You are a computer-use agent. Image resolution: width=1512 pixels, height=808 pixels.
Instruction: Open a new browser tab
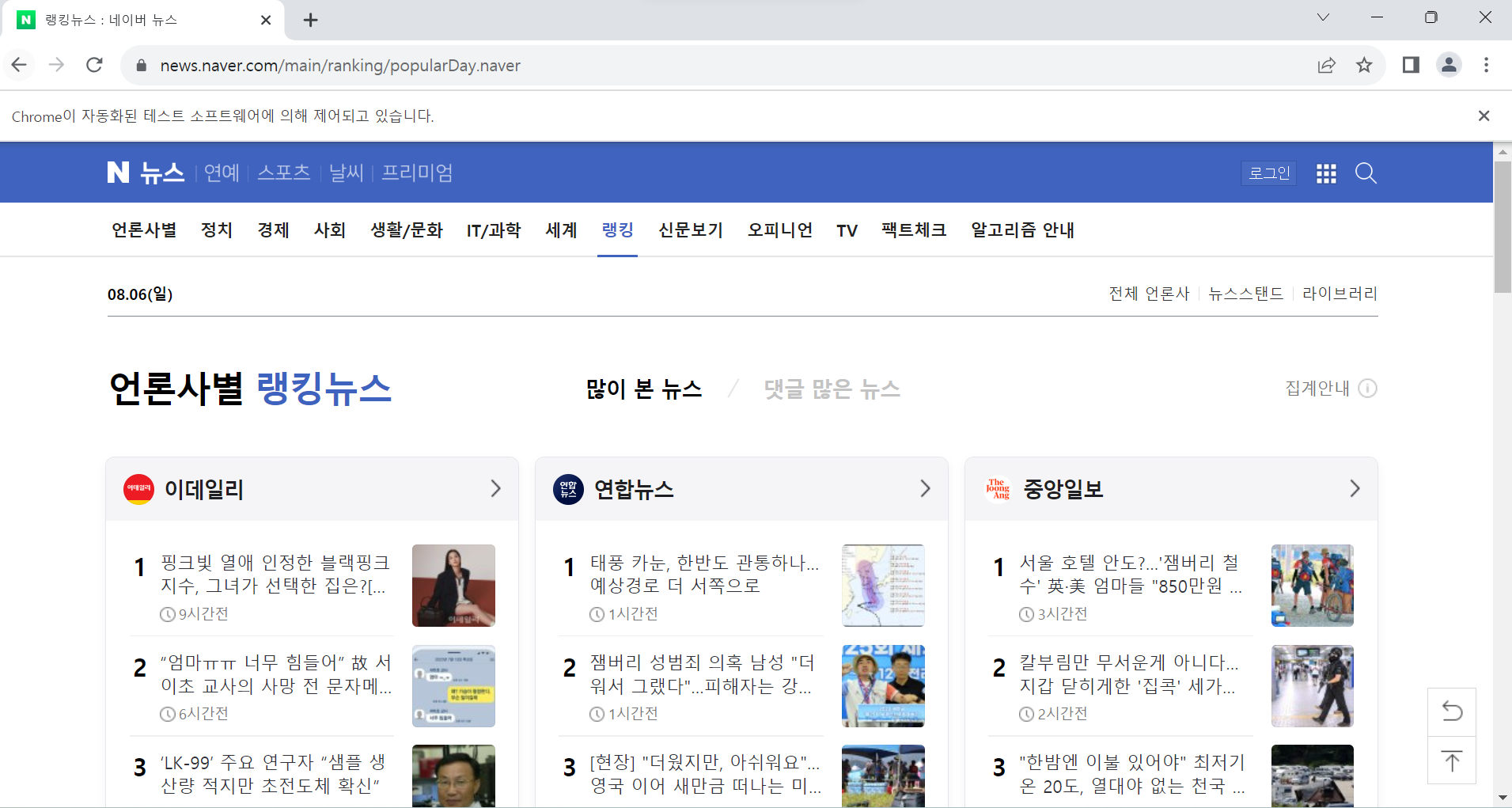pos(311,20)
